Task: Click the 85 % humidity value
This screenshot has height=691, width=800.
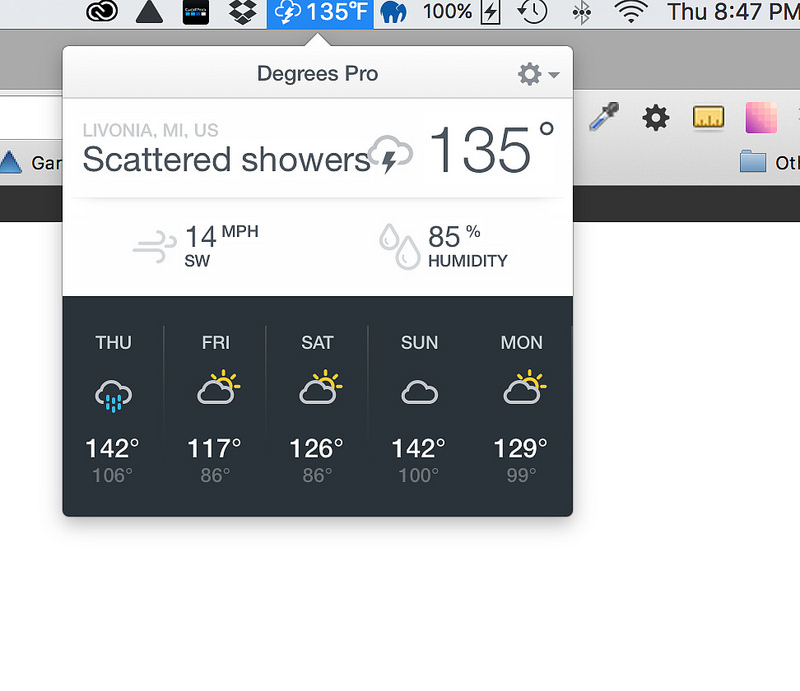Action: click(x=454, y=236)
